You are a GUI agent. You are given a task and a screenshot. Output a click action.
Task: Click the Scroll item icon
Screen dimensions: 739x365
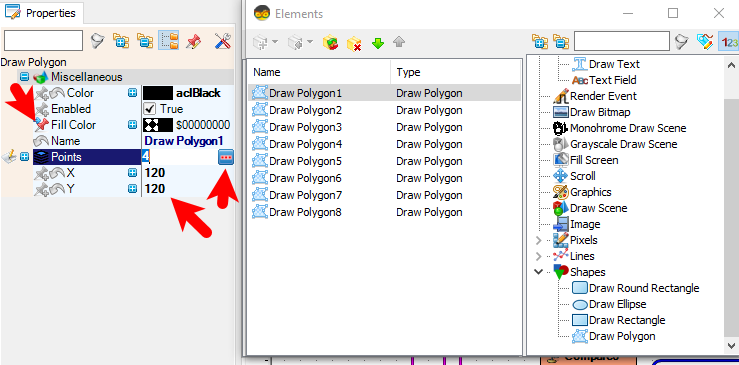click(561, 176)
